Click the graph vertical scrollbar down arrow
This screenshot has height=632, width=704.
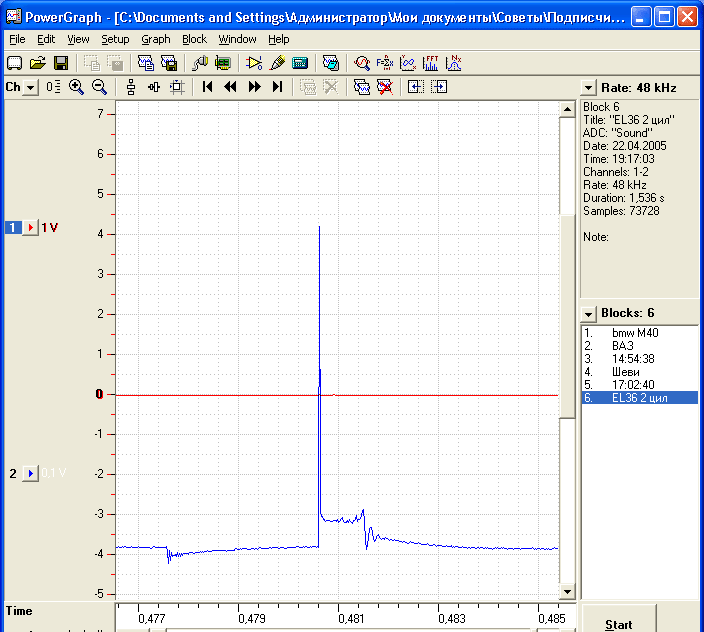pyautogui.click(x=567, y=592)
